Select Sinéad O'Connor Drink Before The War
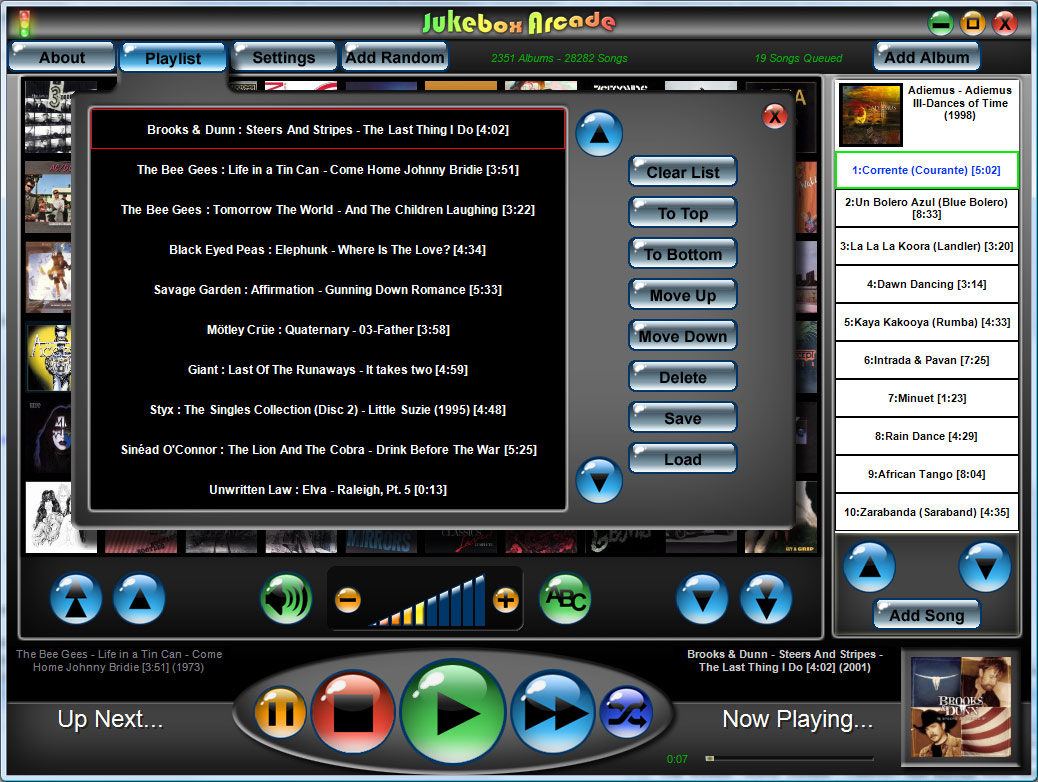 click(x=328, y=450)
